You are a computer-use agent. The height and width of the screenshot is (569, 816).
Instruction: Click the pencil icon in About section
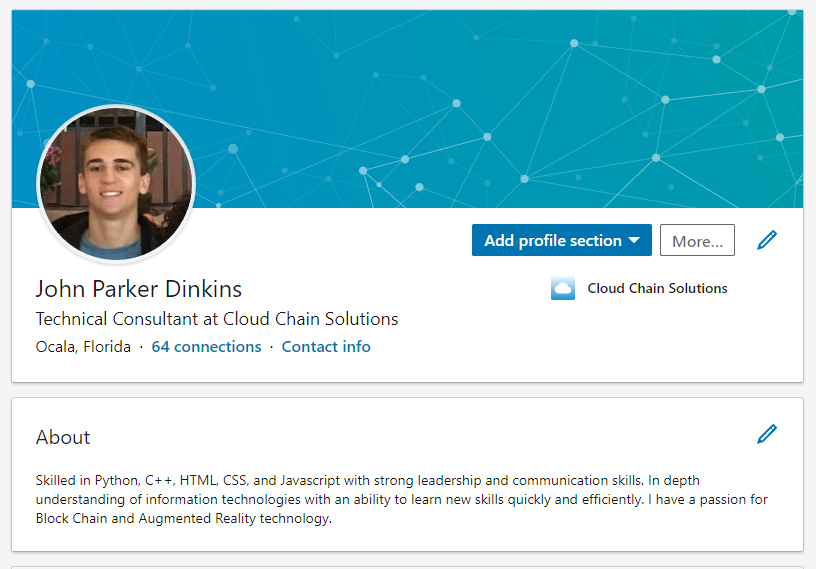pyautogui.click(x=767, y=434)
